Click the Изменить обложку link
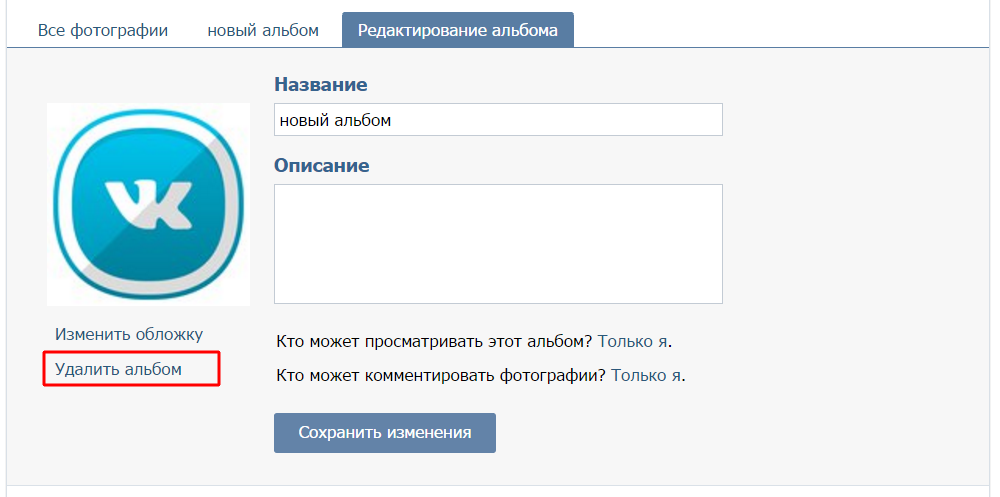The width and height of the screenshot is (1000, 497). tap(129, 334)
